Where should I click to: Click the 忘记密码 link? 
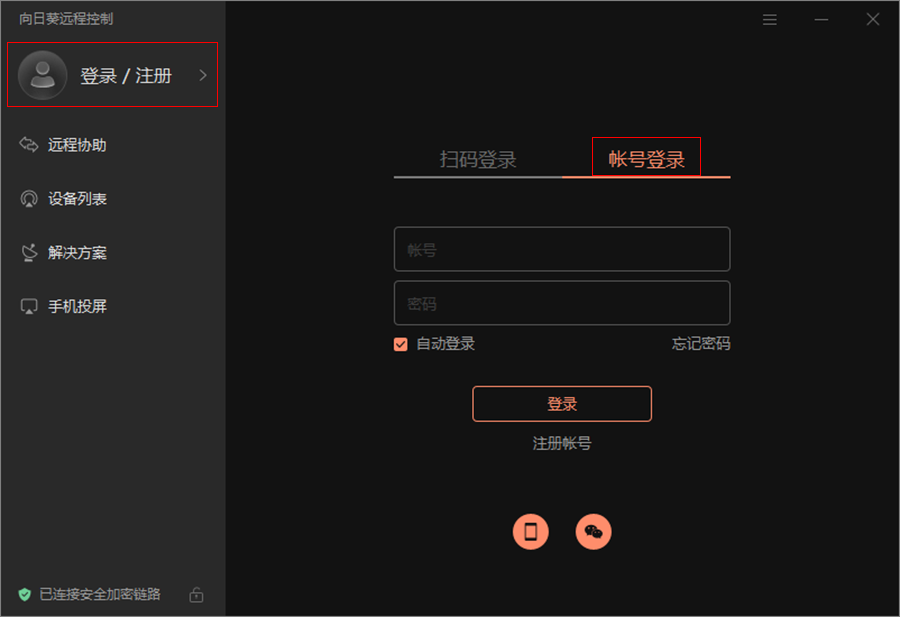pos(701,344)
